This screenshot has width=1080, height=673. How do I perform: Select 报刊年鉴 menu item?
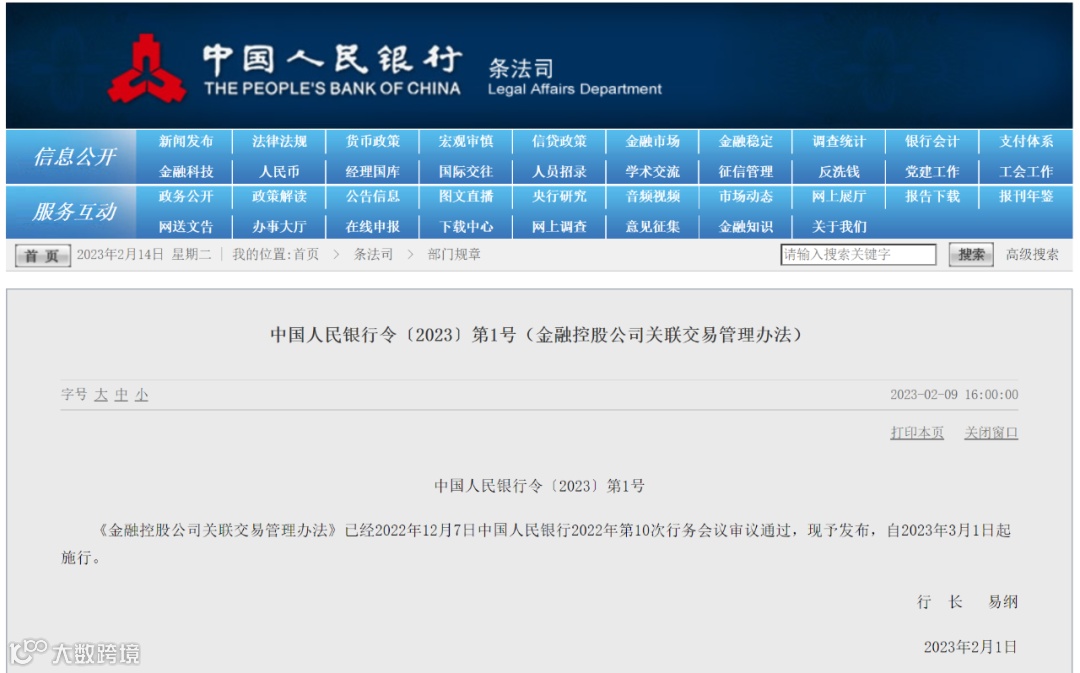(1026, 196)
